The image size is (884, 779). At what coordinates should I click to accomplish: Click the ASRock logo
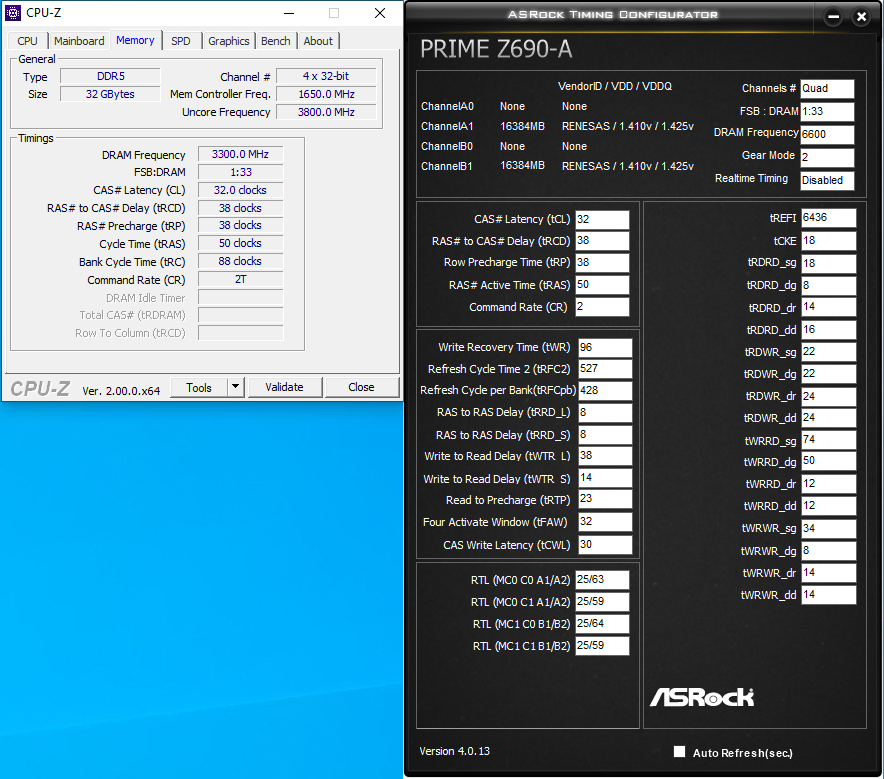702,697
